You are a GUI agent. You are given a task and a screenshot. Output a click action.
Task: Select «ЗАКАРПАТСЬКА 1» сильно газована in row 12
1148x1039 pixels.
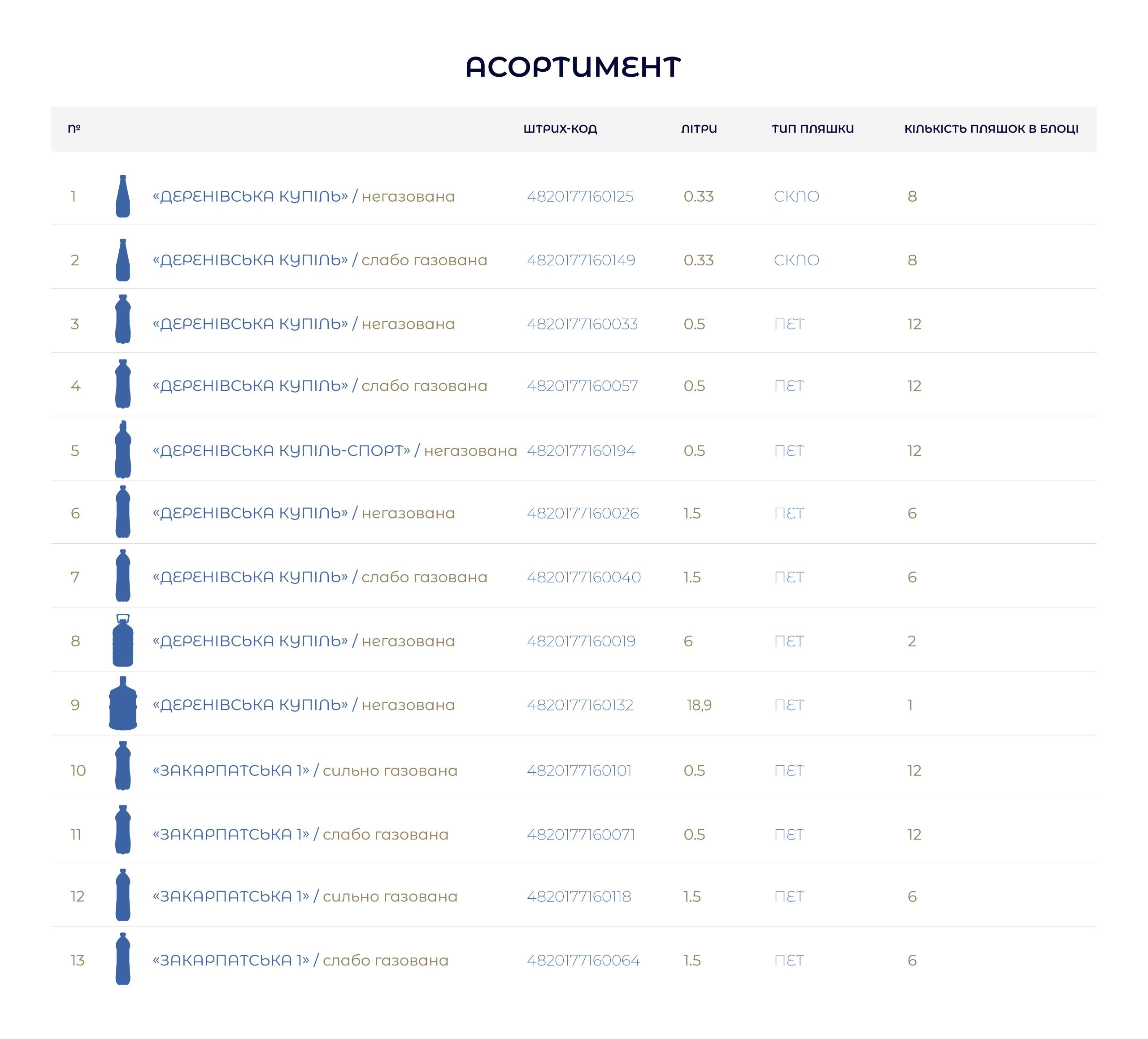coord(305,896)
